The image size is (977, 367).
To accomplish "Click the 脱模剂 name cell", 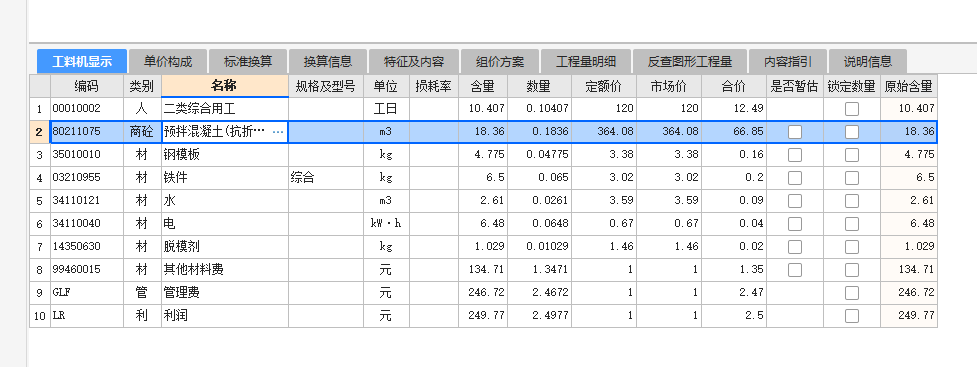I will [x=224, y=247].
